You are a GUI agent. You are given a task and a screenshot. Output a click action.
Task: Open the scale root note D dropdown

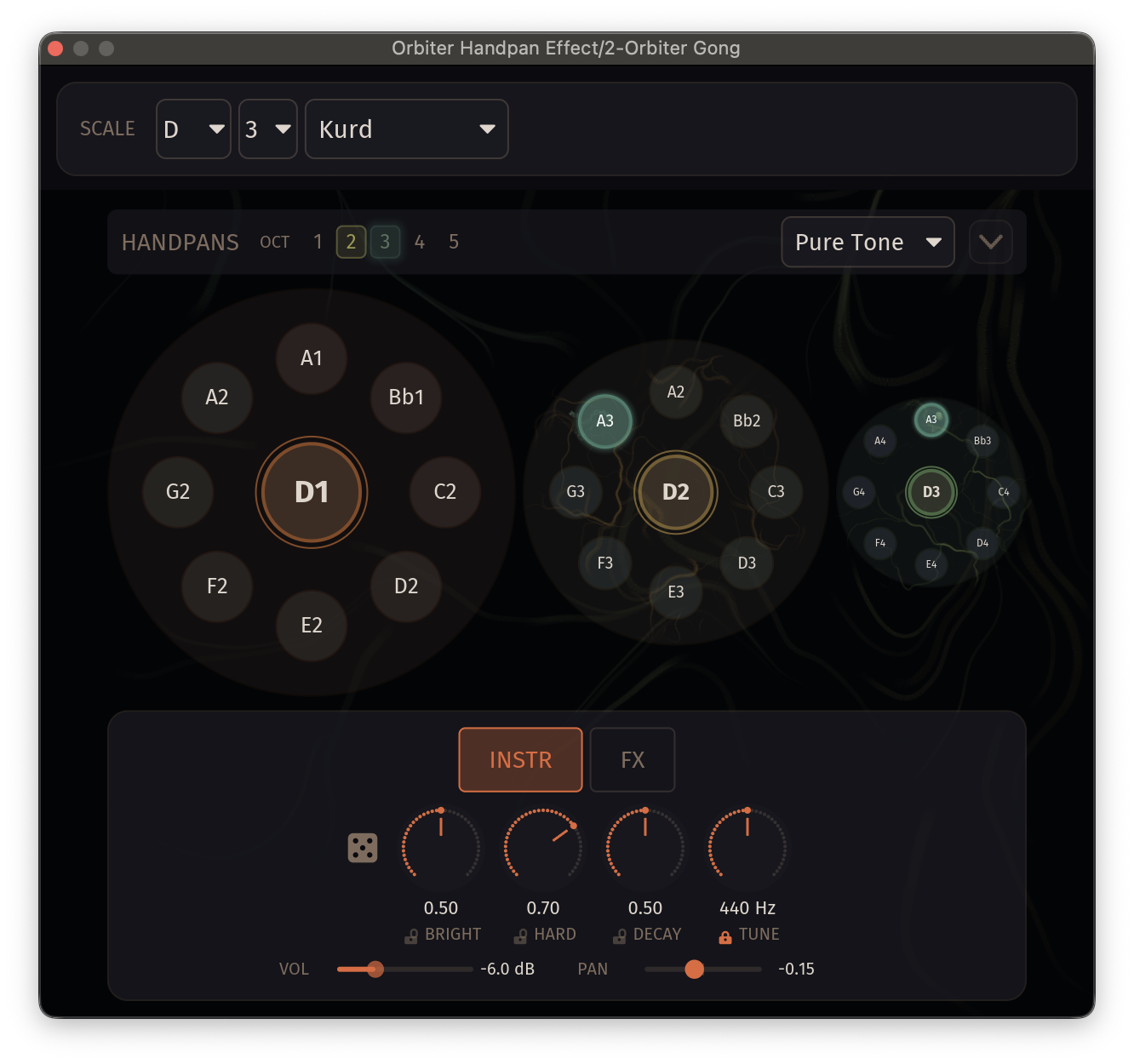(193, 129)
